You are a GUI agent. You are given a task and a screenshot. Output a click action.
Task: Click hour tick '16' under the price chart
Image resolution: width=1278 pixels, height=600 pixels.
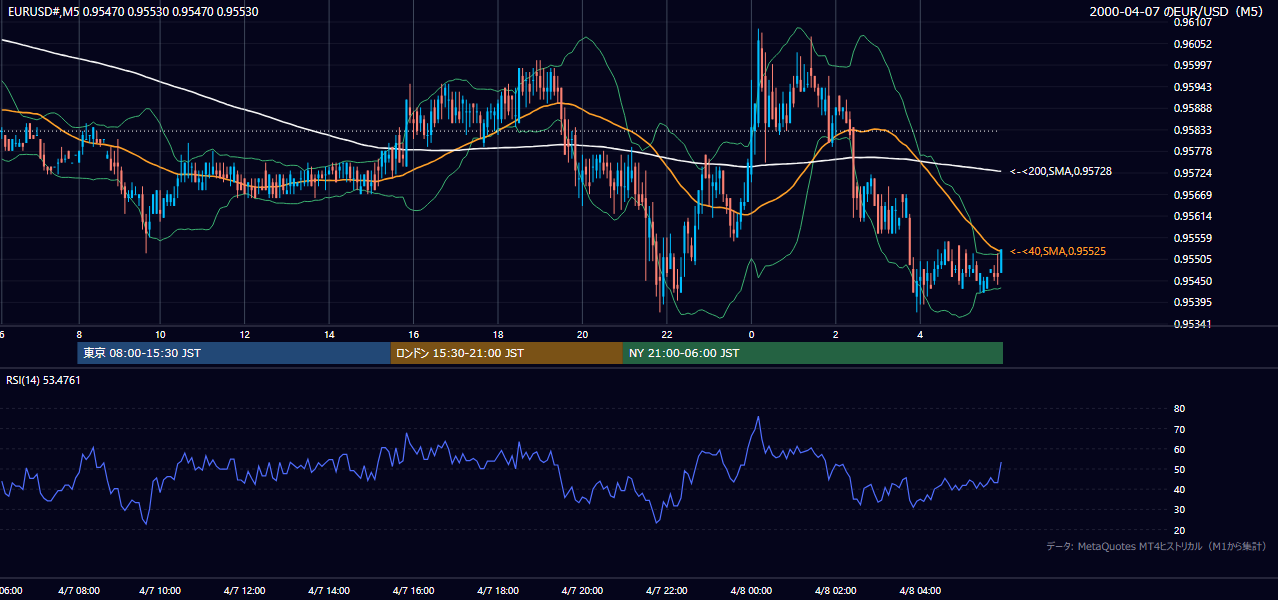(x=414, y=334)
